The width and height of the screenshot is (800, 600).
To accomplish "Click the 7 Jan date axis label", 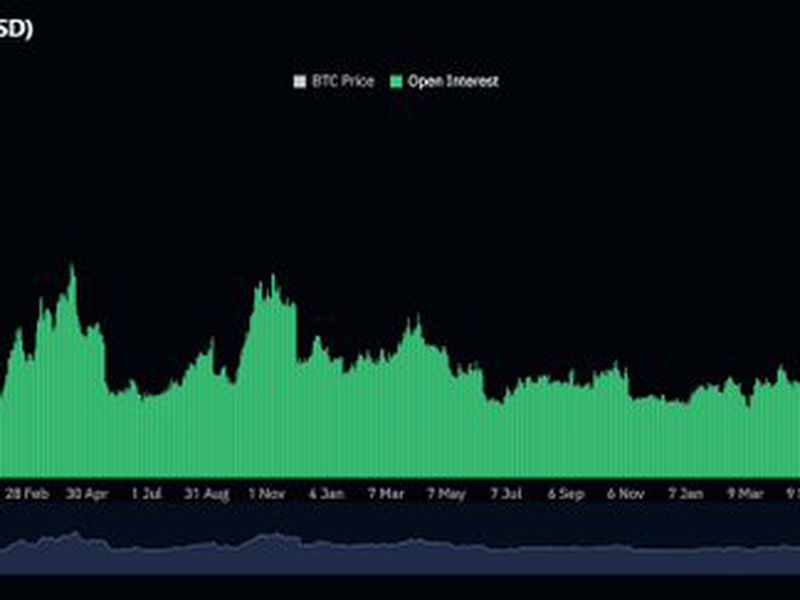I will (x=686, y=493).
